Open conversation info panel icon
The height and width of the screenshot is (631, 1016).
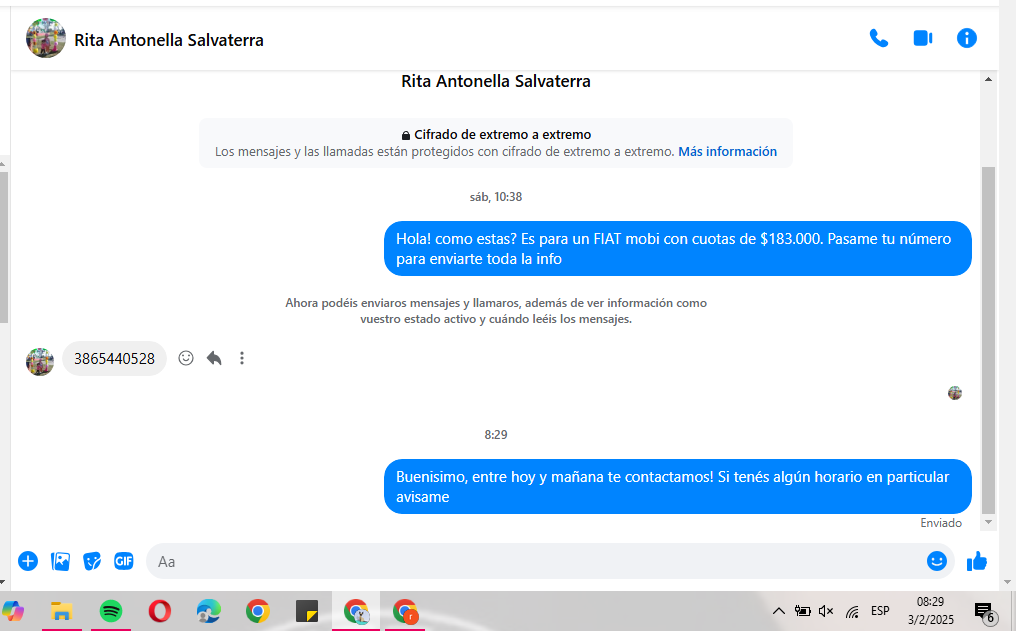(x=967, y=38)
